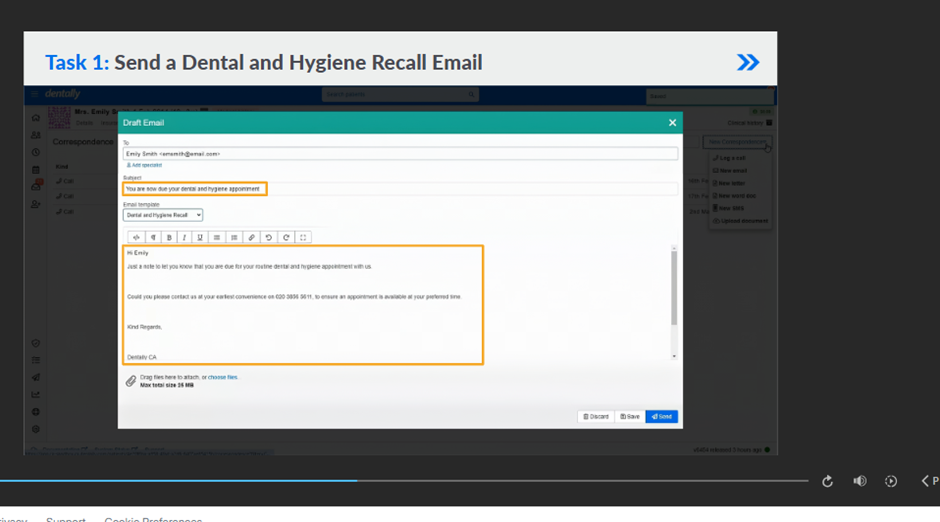940x522 pixels.
Task: Open the code view icon in the toolbar
Action: 137,238
